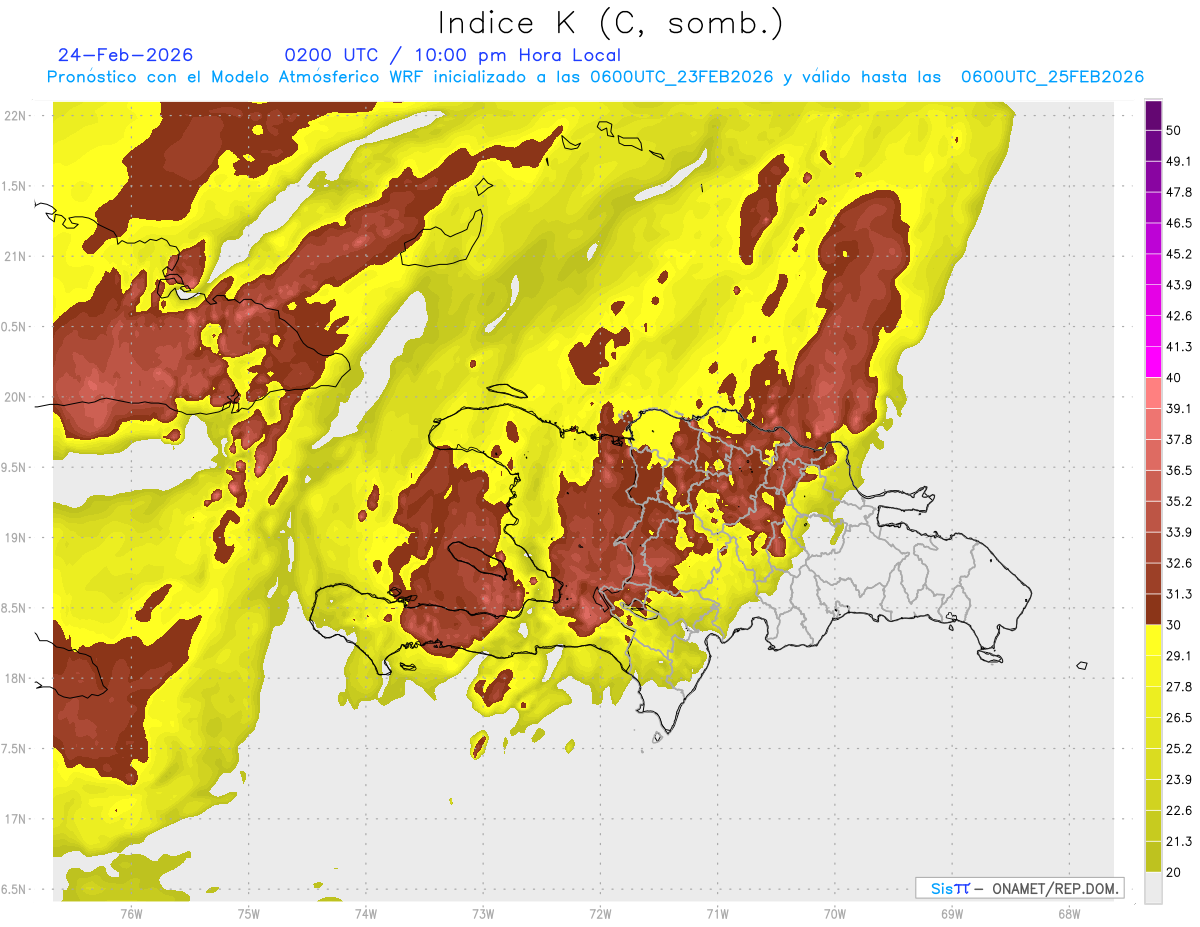Click the colorbar value "20" at the bottom

coord(1174,873)
